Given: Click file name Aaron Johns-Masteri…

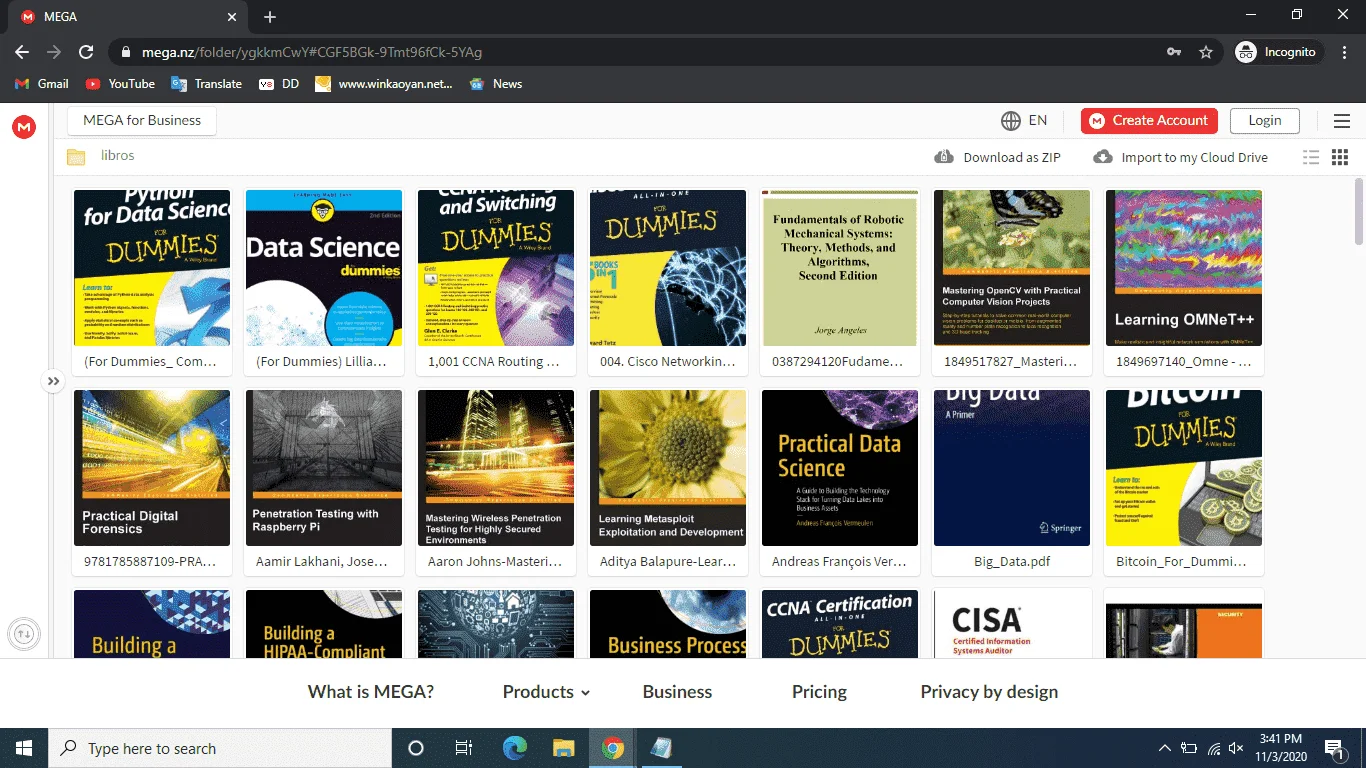Looking at the screenshot, I should (496, 562).
